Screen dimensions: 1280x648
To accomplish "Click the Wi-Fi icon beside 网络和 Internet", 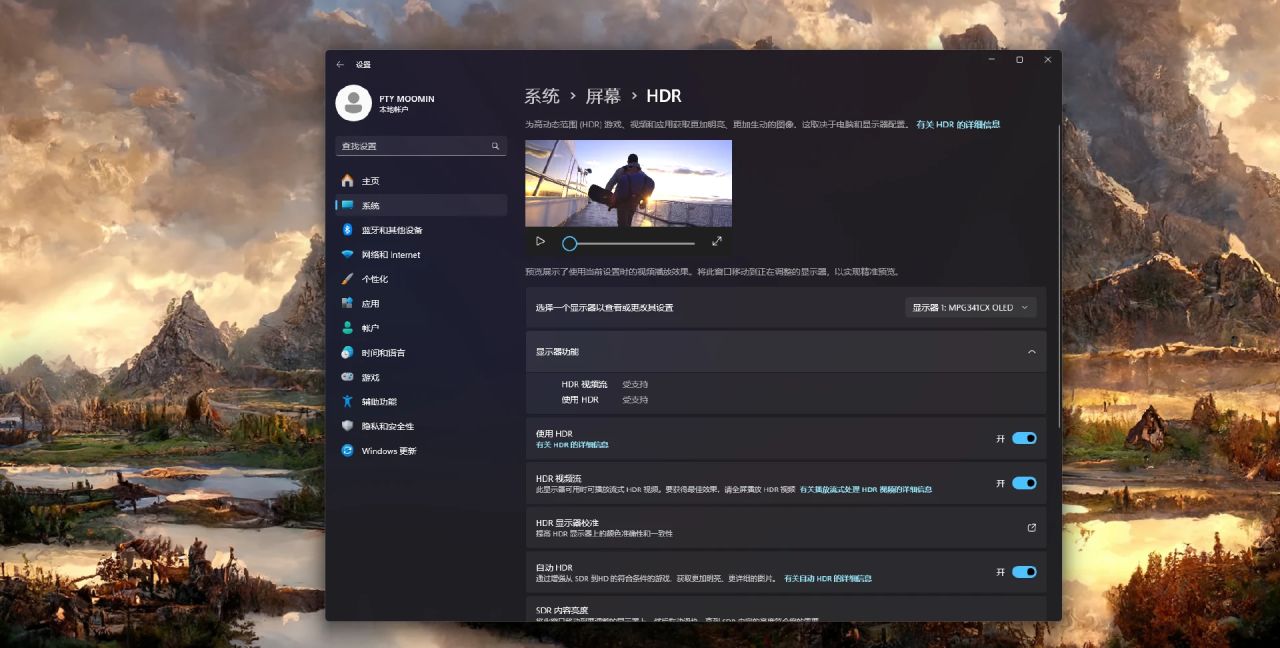I will click(347, 255).
